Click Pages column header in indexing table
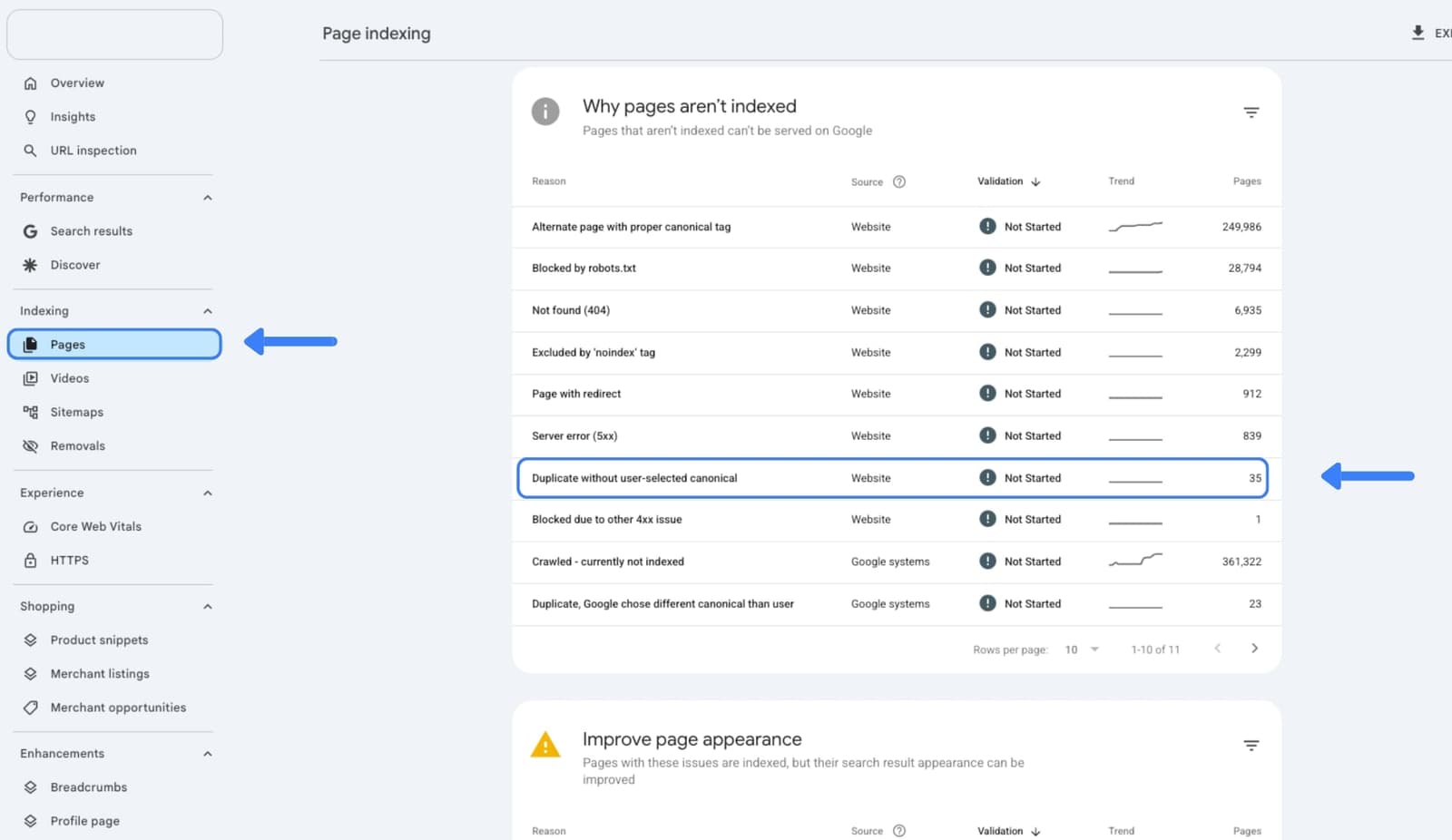This screenshot has height=840, width=1452. (1247, 181)
